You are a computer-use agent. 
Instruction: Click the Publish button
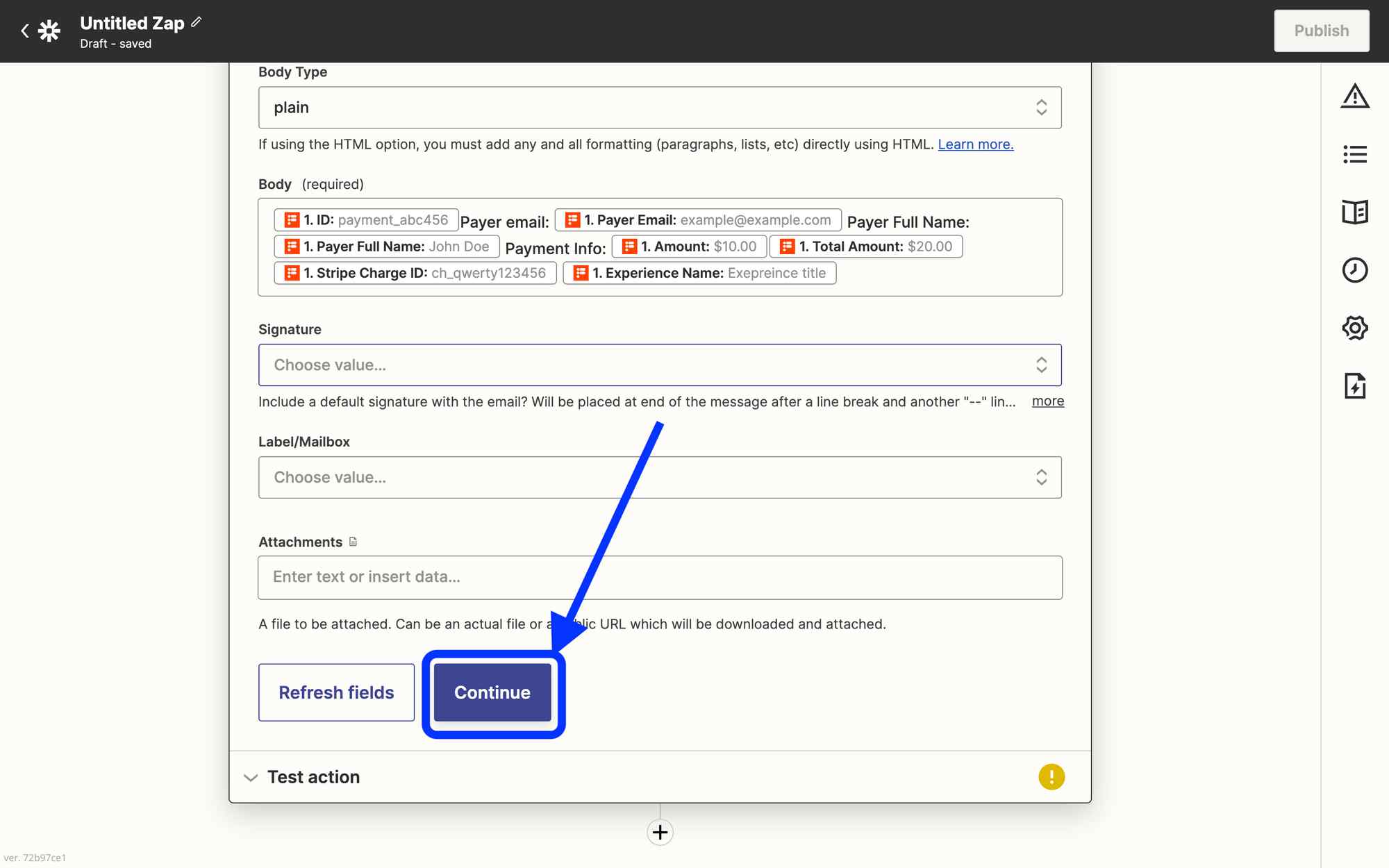pyautogui.click(x=1321, y=31)
